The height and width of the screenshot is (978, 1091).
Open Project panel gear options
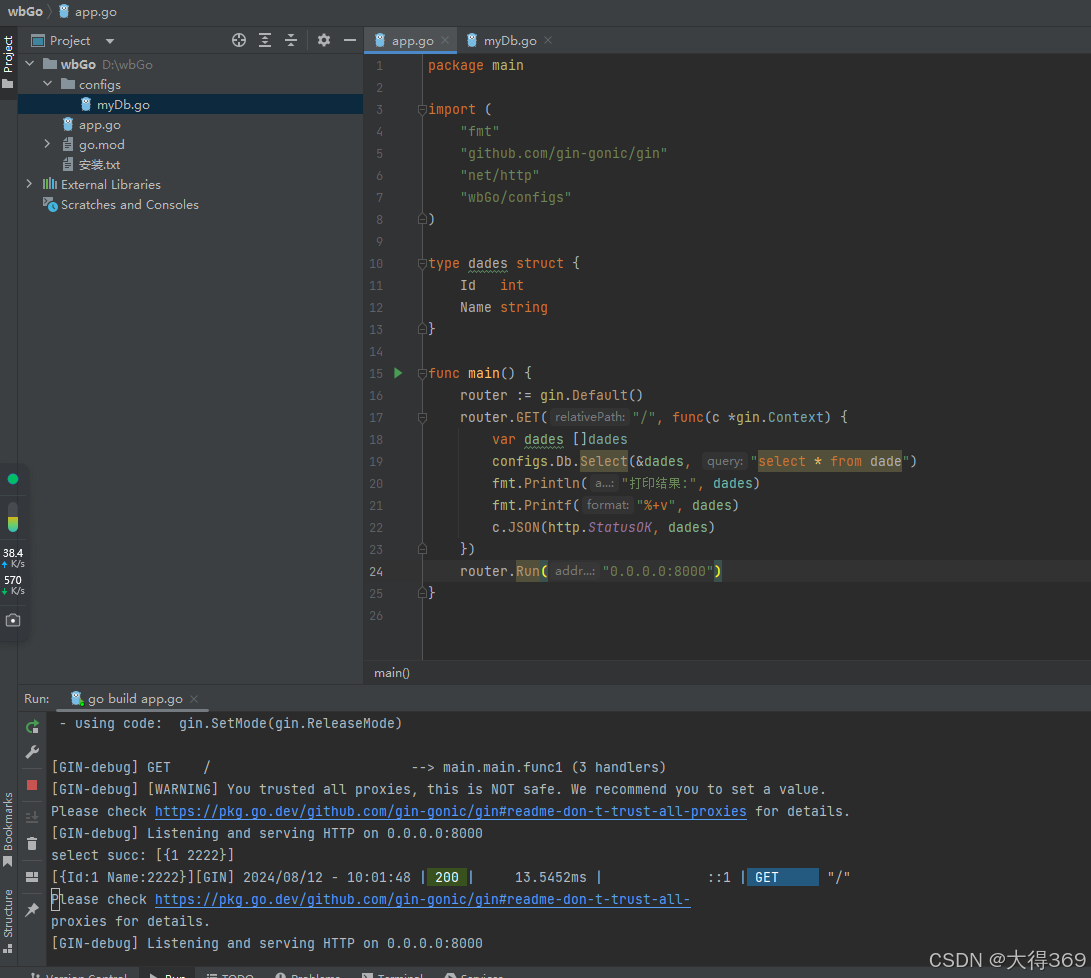point(324,40)
